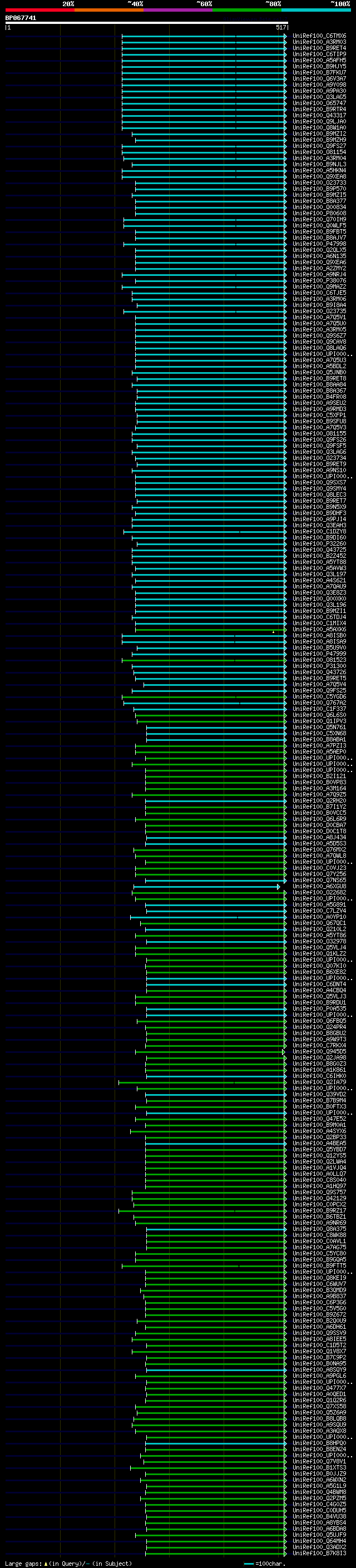Select the UniRef100_Q76MX2 label

click(319, 850)
